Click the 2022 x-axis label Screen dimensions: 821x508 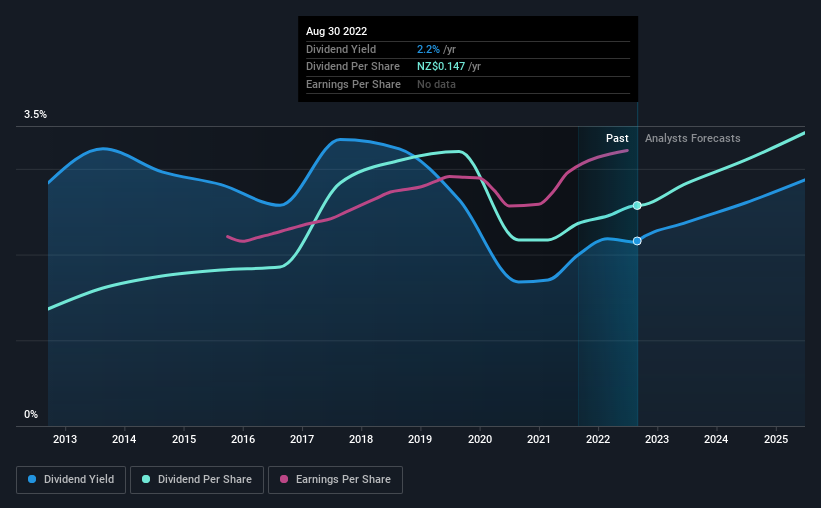pos(598,439)
